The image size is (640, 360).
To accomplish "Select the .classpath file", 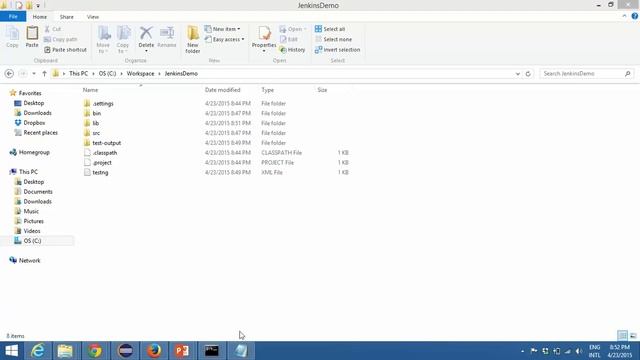I will click(104, 153).
